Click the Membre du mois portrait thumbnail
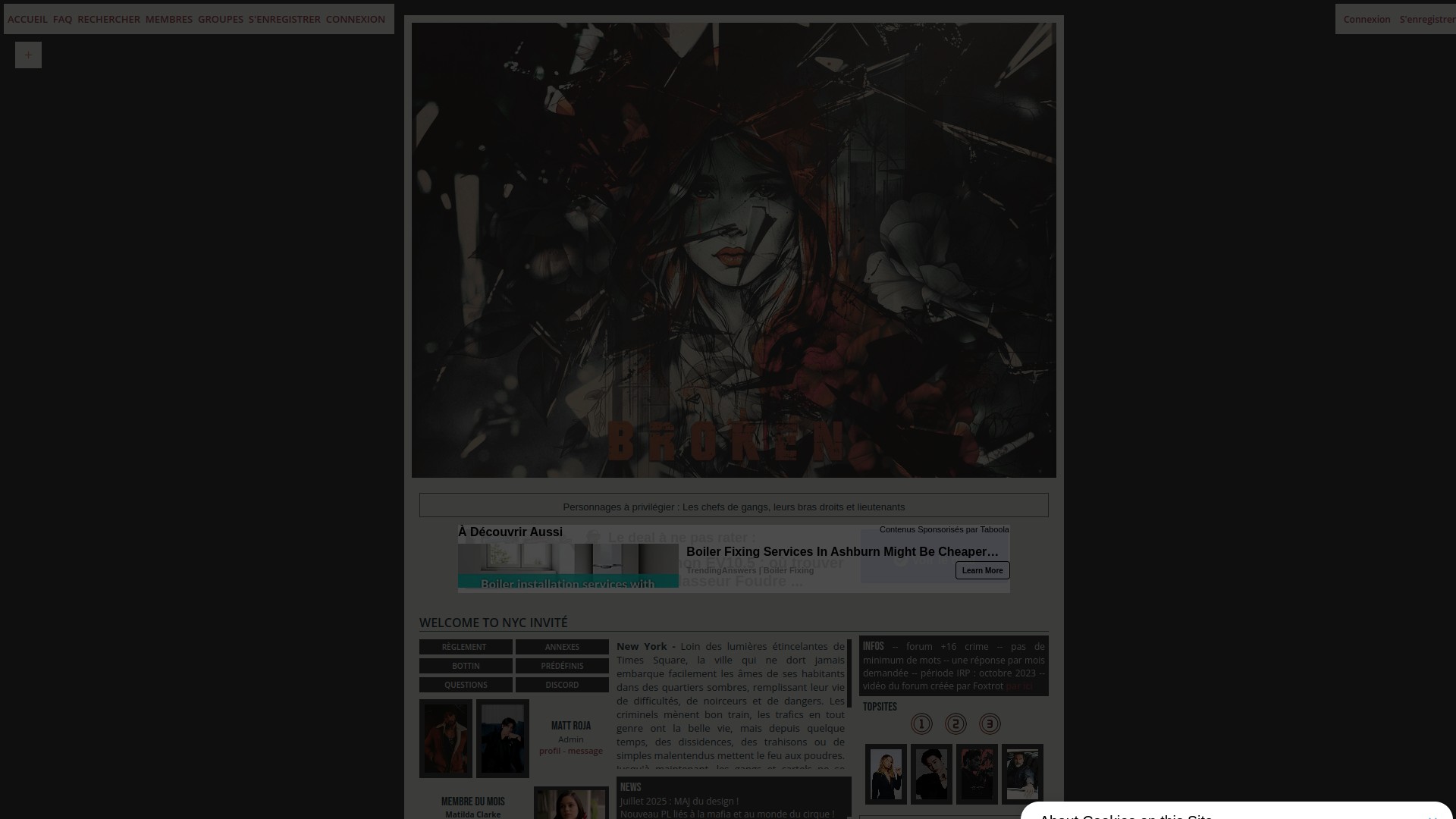The image size is (1456, 819). (x=571, y=803)
